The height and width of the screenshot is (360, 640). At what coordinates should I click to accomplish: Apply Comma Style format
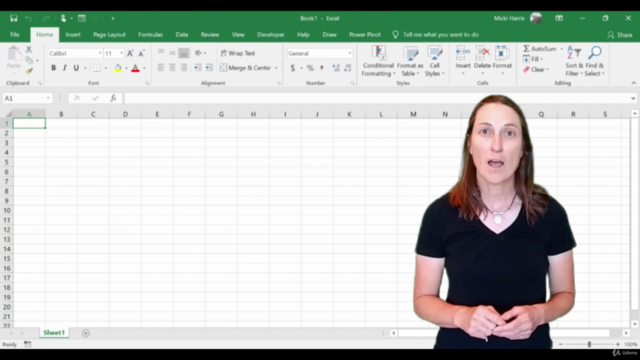[x=322, y=68]
